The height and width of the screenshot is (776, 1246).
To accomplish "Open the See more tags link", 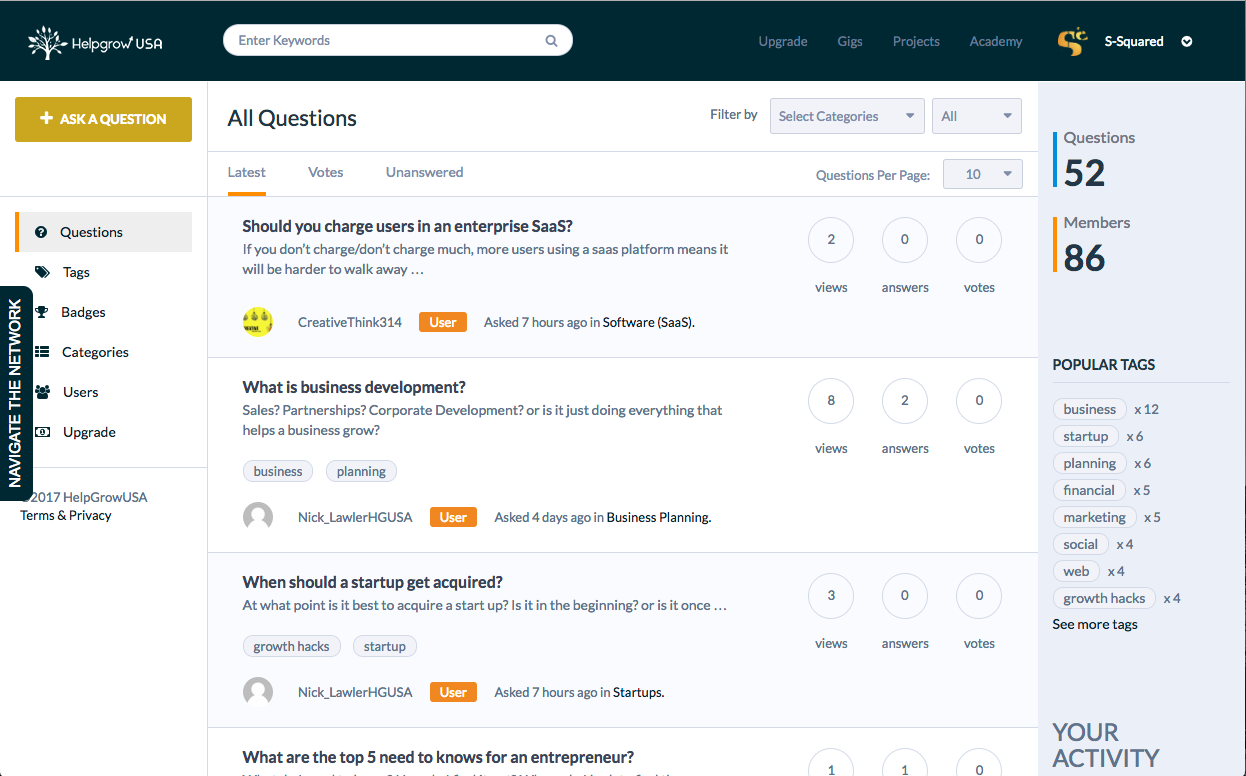I will click(x=1095, y=624).
